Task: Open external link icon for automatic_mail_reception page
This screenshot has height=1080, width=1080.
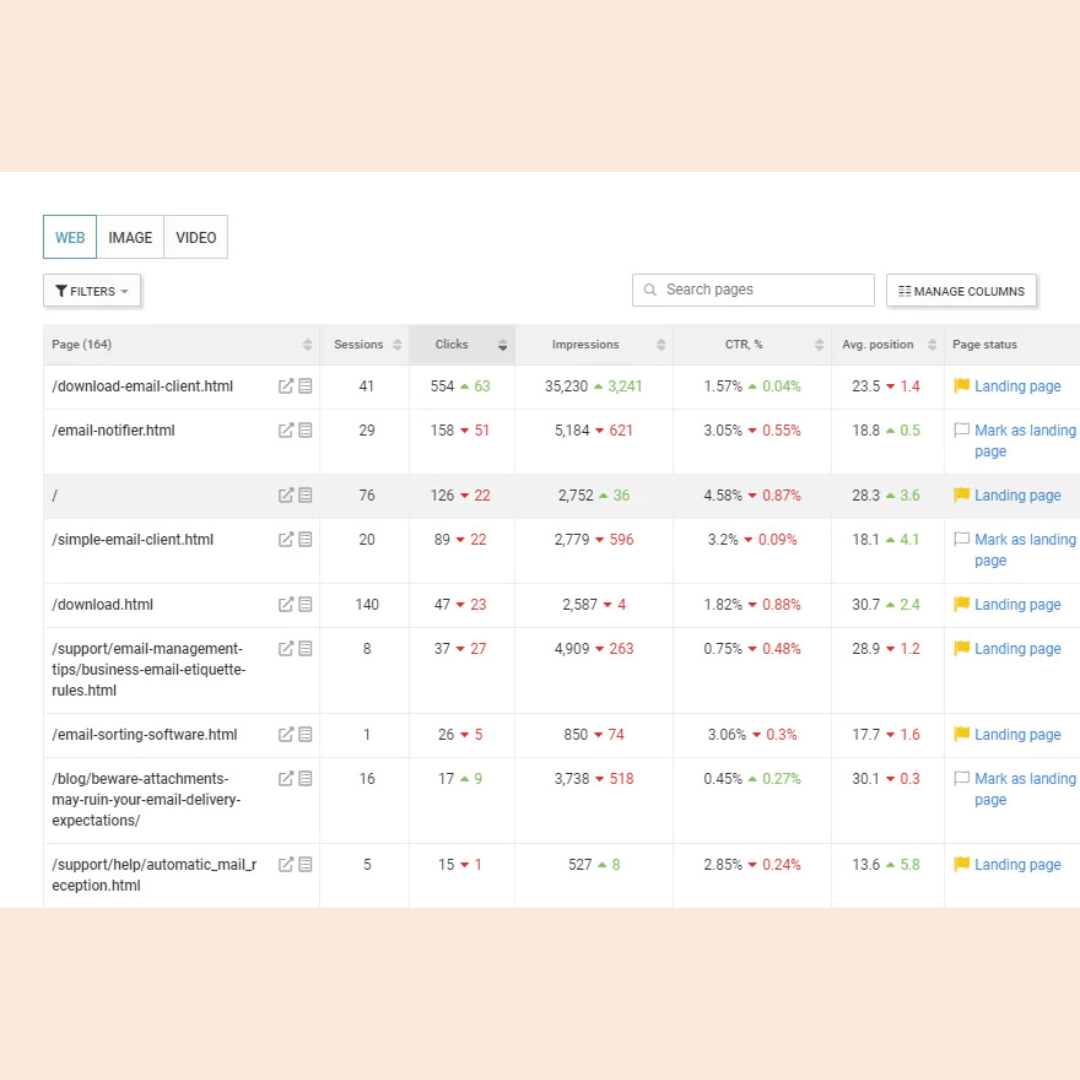Action: [286, 864]
